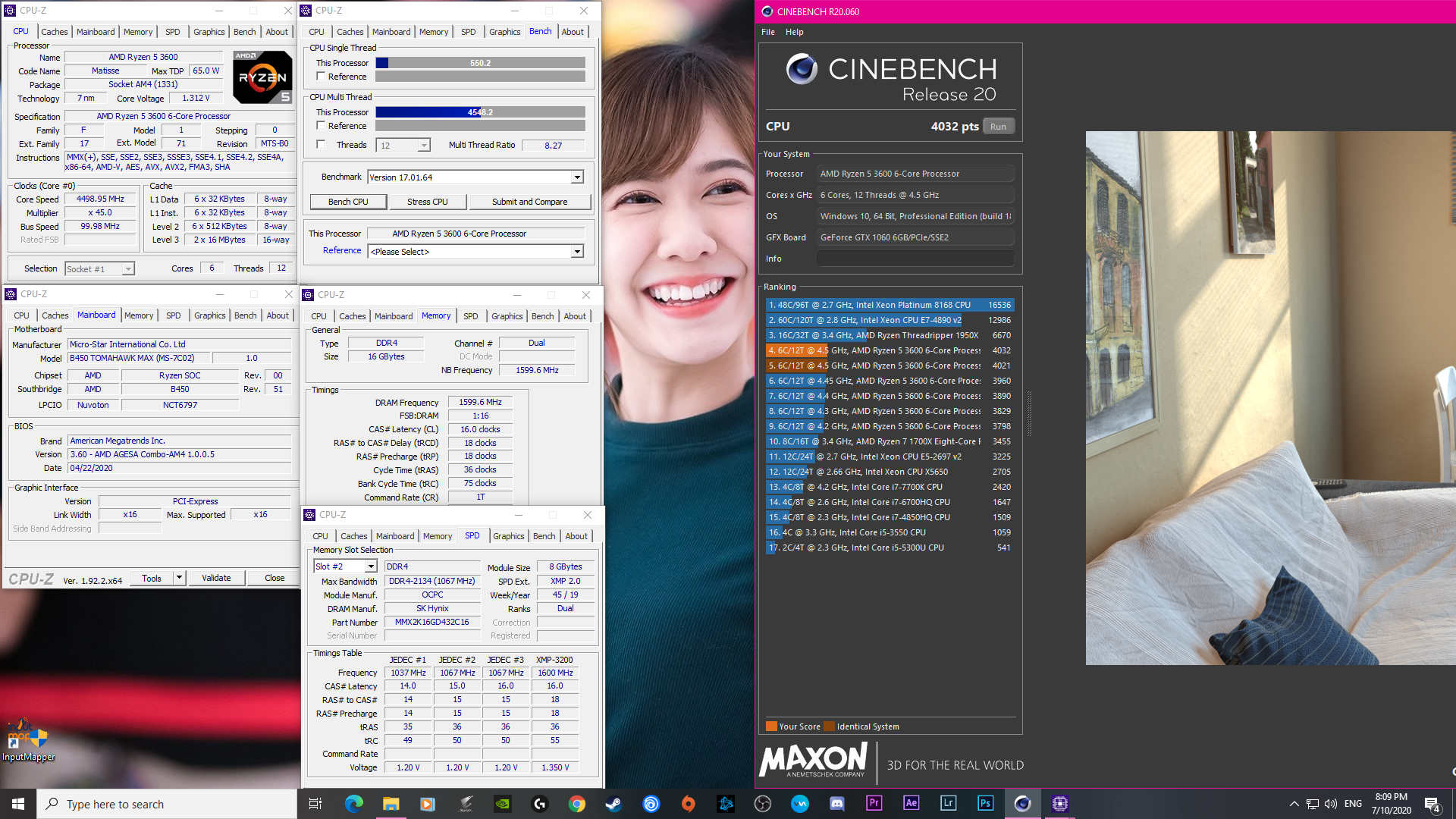Open Microsoft Edge from the taskbar

click(x=354, y=804)
